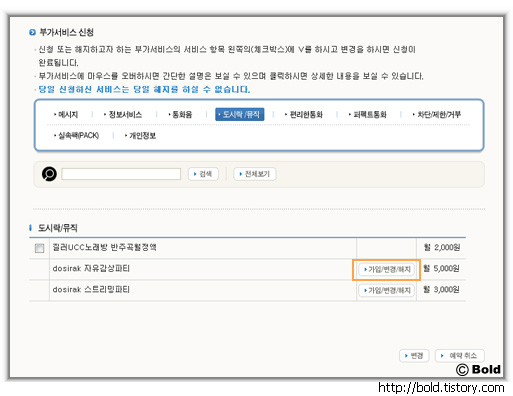Focus the service search input field
Viewport: 513px width, 396px height.
click(x=121, y=174)
